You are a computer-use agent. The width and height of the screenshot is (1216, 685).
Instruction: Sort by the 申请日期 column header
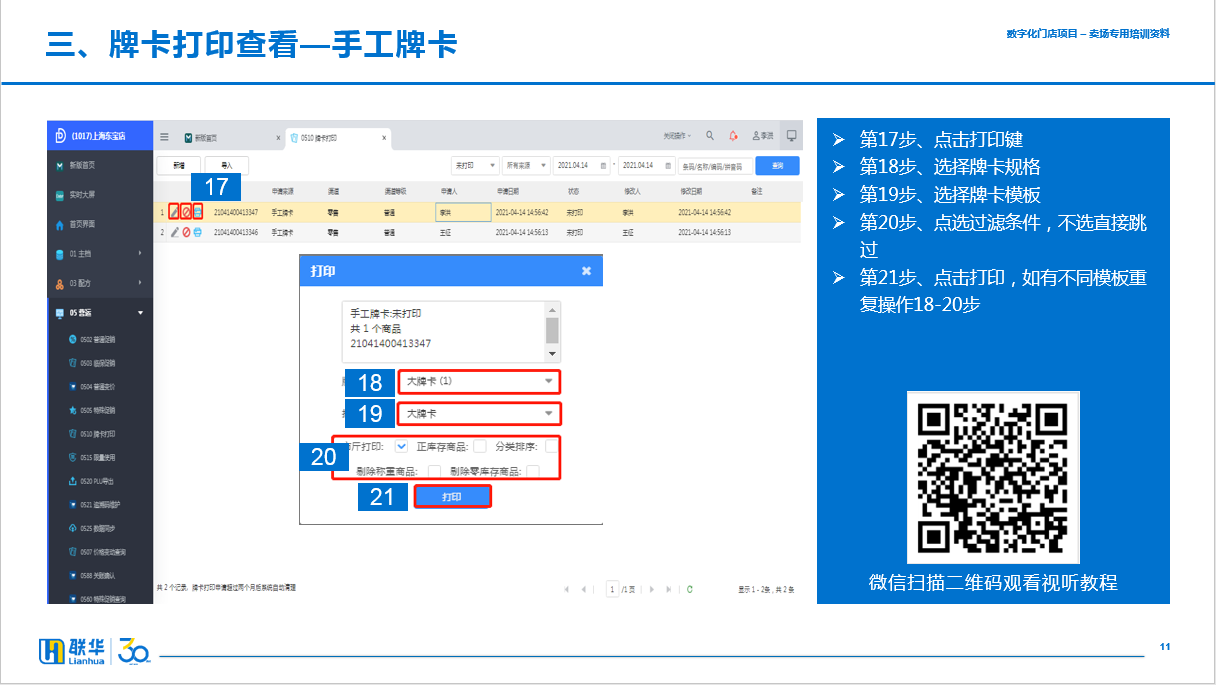point(508,191)
